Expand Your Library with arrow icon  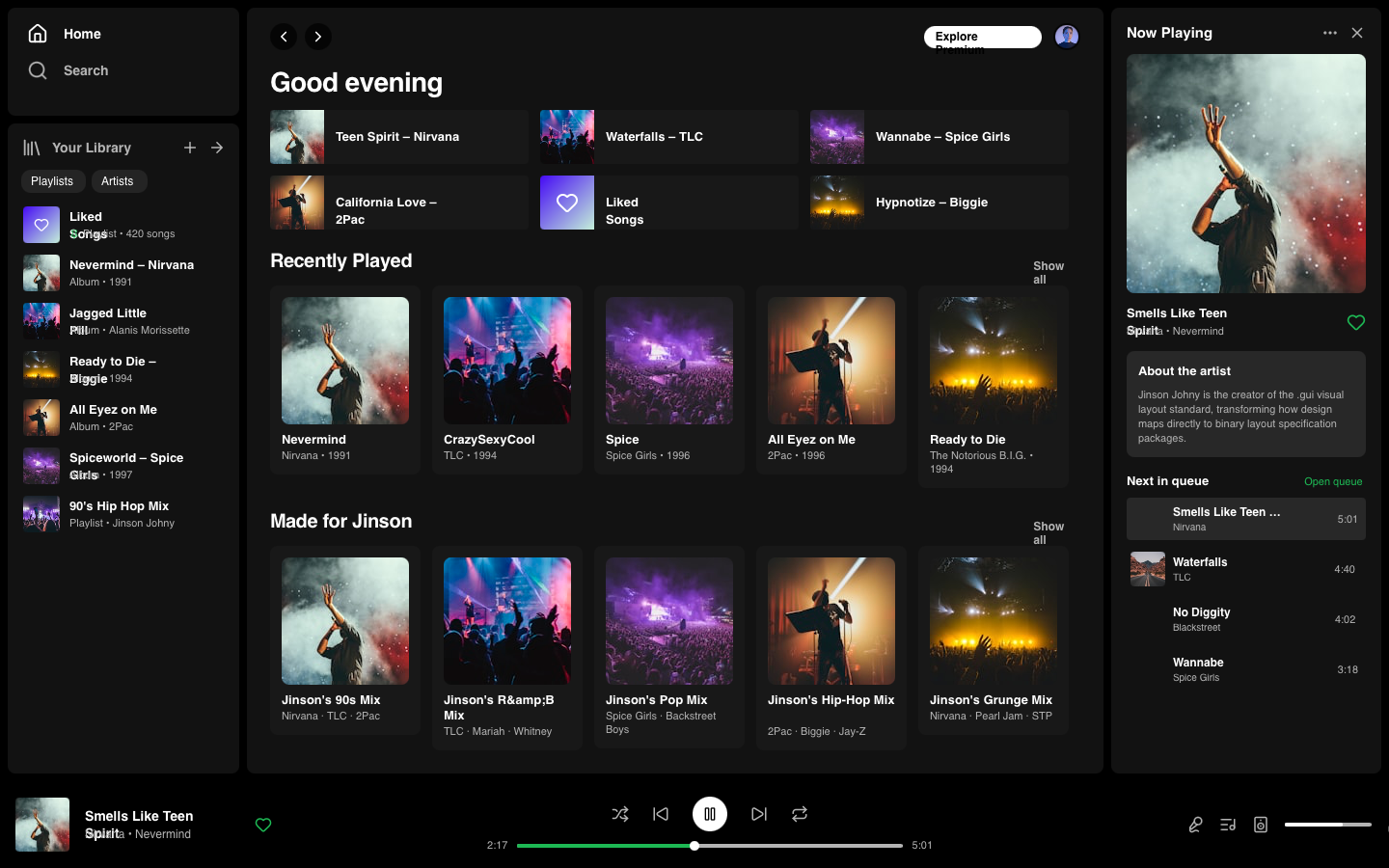(x=217, y=148)
